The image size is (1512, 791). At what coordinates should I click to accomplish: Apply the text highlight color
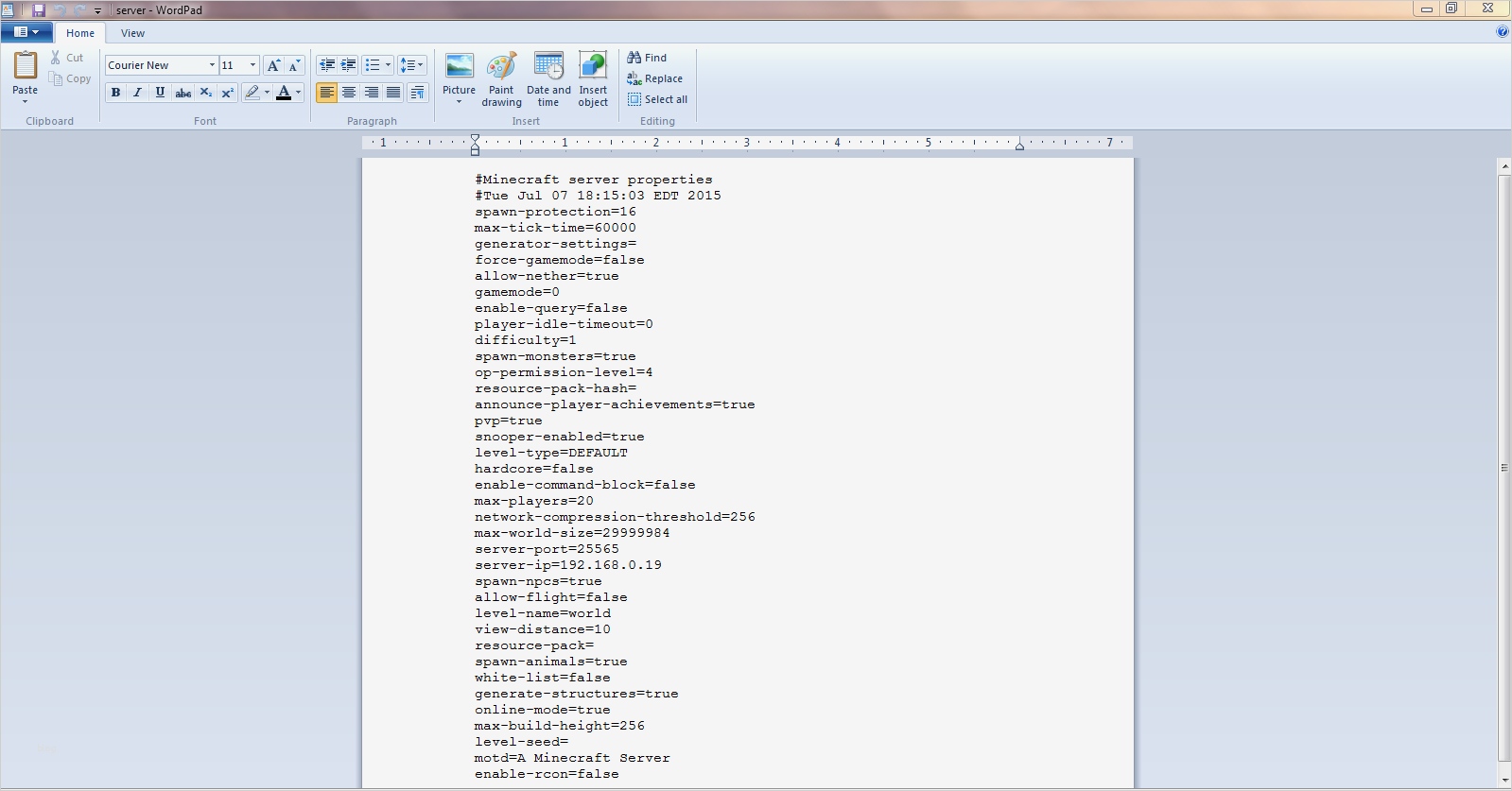252,93
